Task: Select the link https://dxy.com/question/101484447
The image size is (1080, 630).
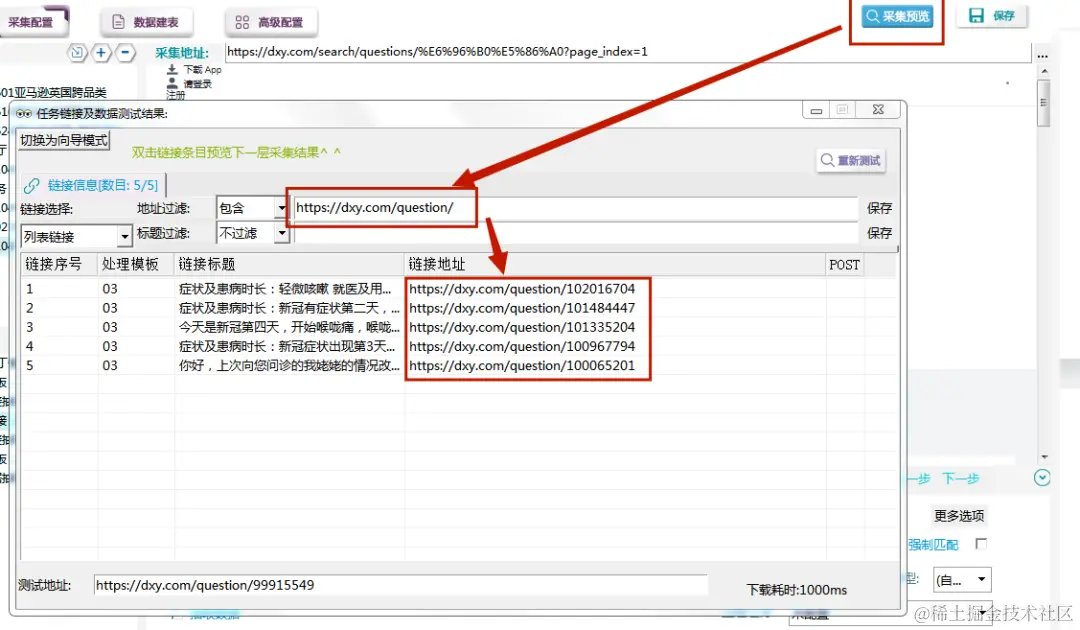Action: tap(522, 308)
